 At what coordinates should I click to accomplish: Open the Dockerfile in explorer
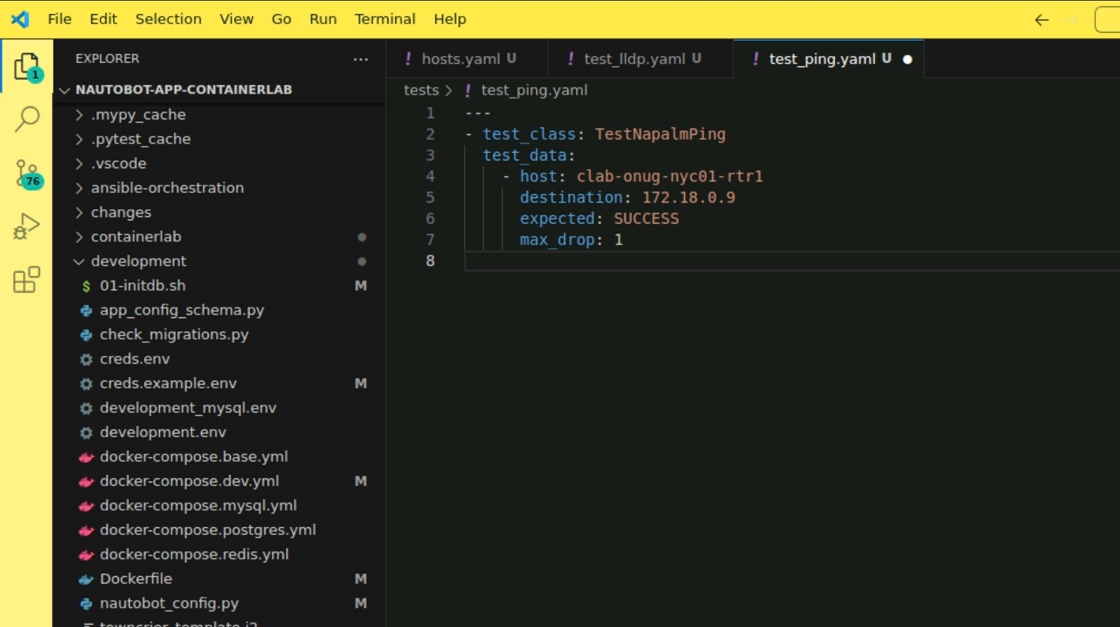point(136,579)
